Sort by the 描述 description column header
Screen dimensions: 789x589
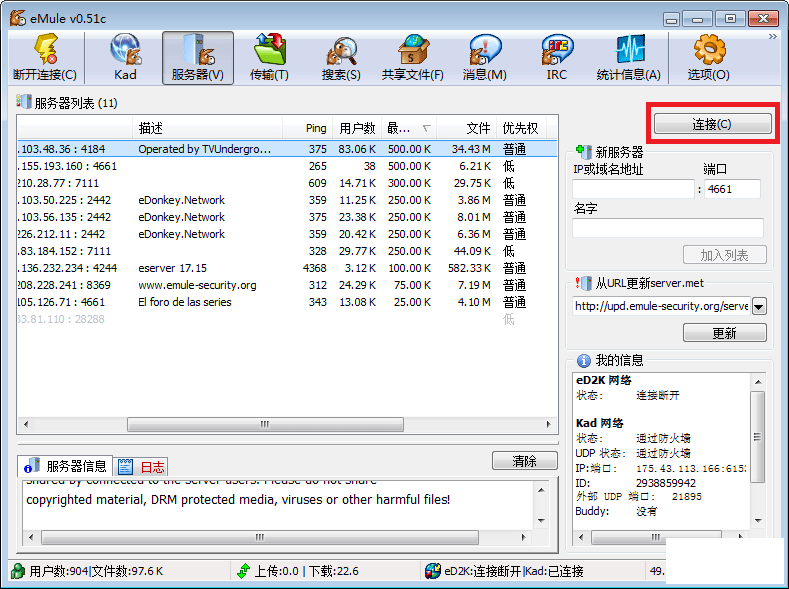click(207, 128)
